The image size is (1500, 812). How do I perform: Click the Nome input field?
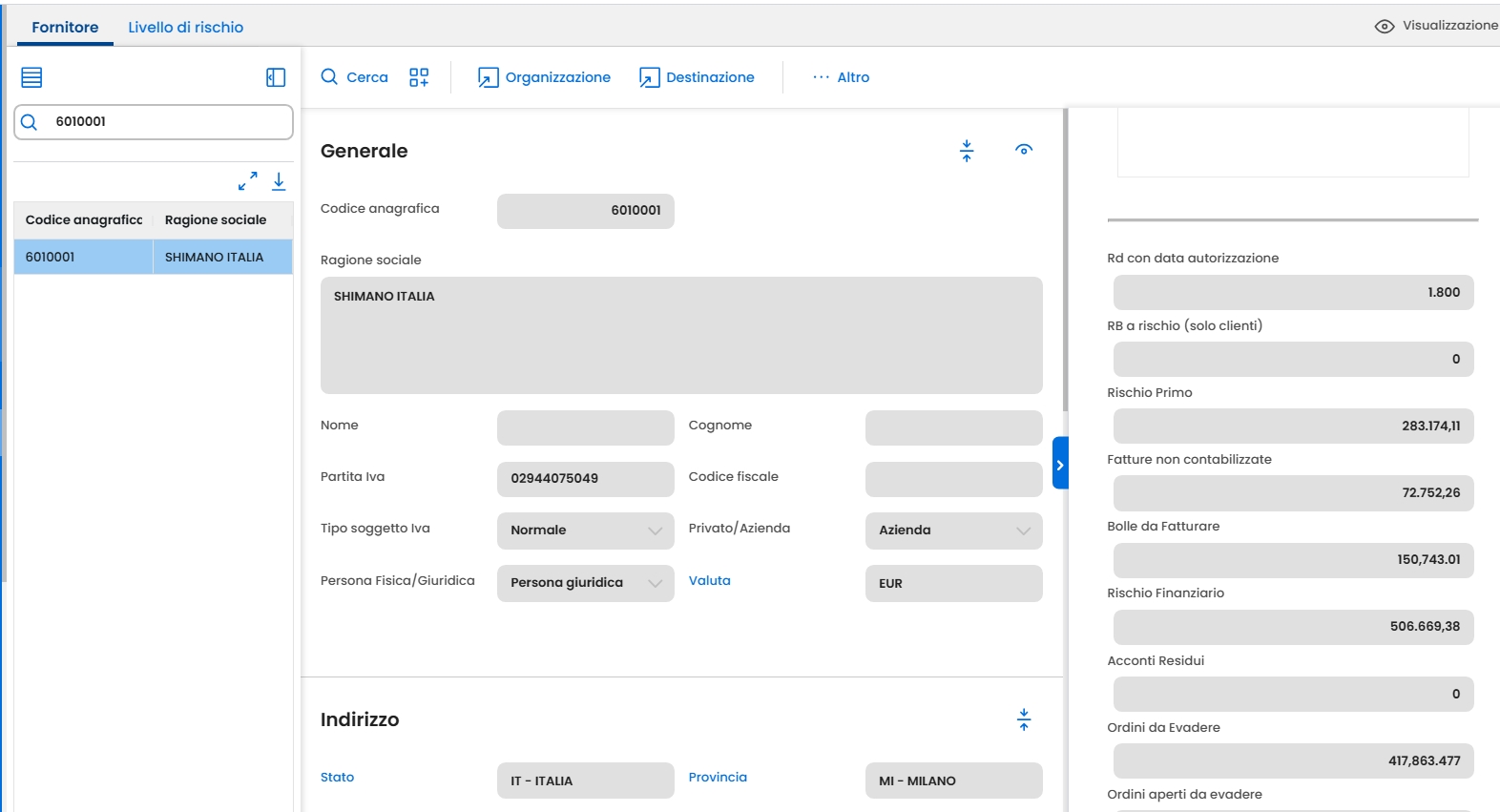point(586,427)
